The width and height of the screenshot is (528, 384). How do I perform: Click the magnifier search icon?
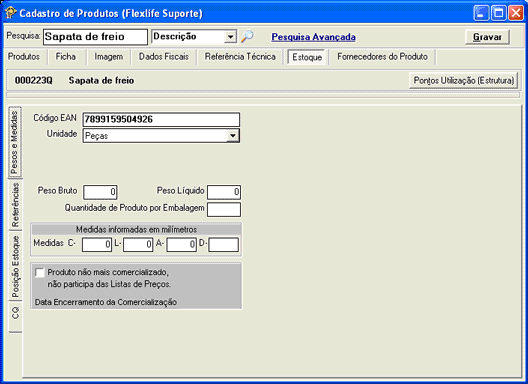pyautogui.click(x=247, y=36)
